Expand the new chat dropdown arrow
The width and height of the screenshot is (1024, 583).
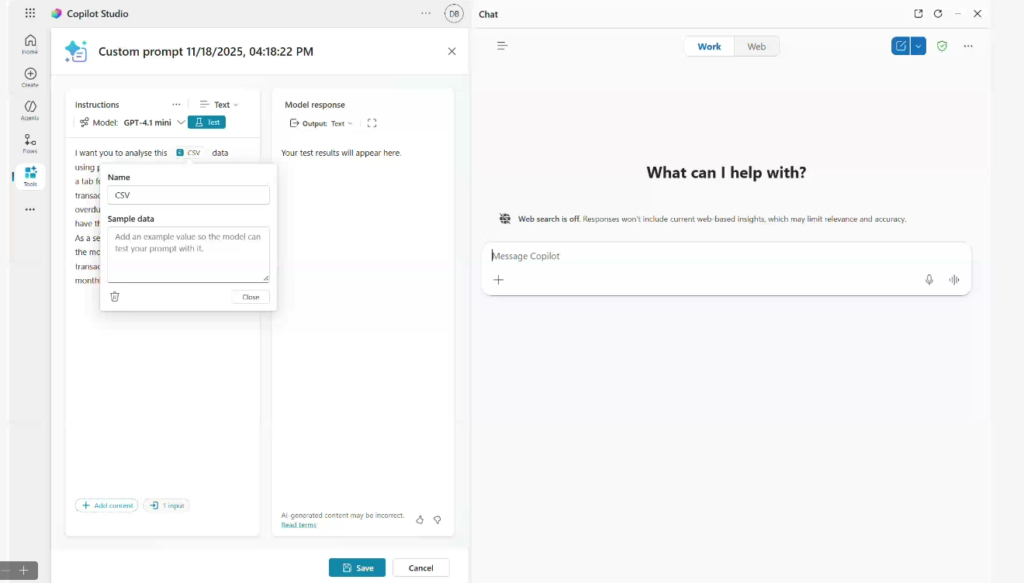(918, 46)
